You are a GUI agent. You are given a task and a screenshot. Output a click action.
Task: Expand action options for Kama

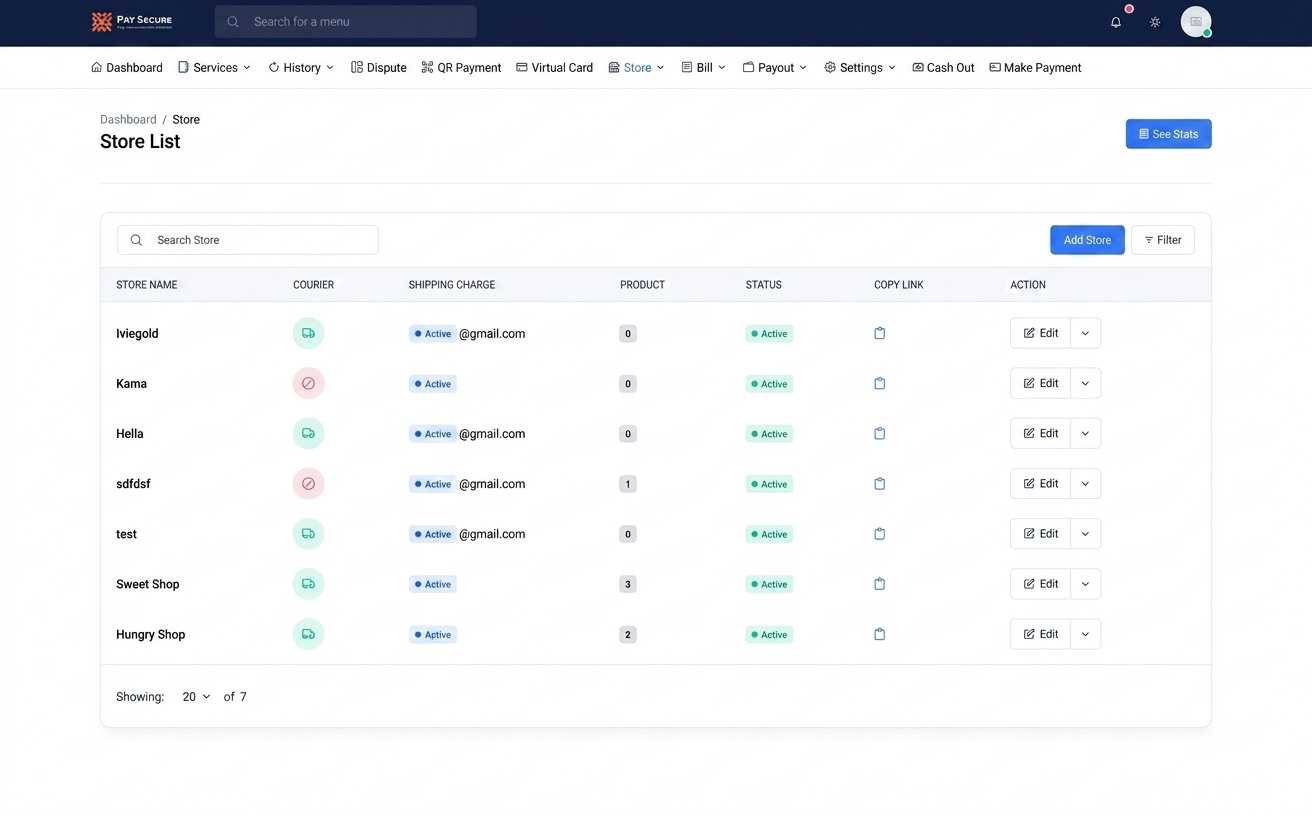[1085, 383]
